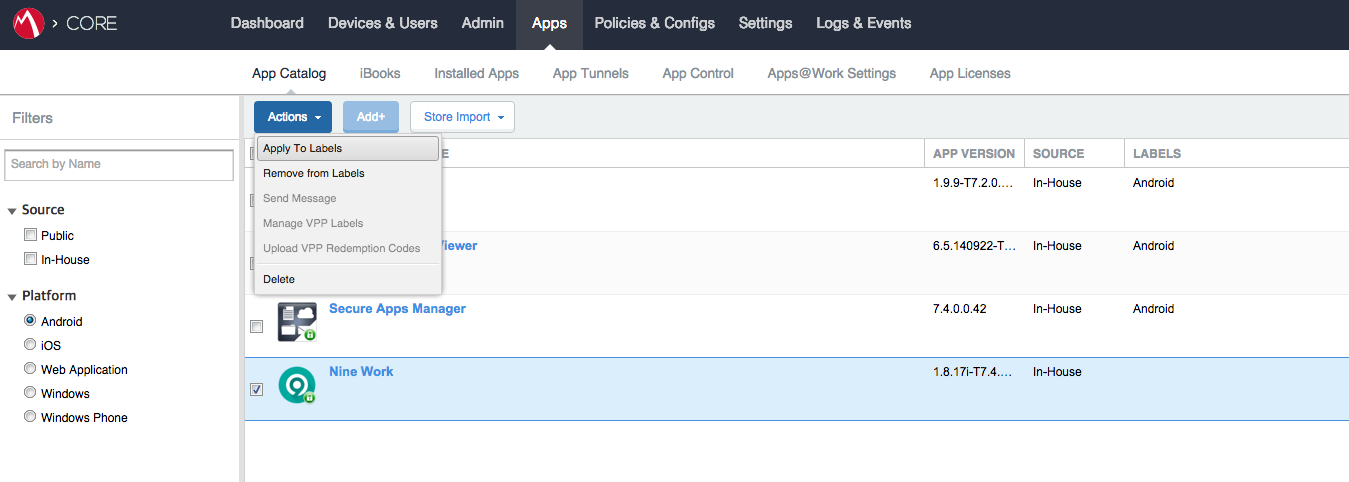Choose Apply To Labels from menu
Screen dimensions: 1349x482
click(x=347, y=149)
